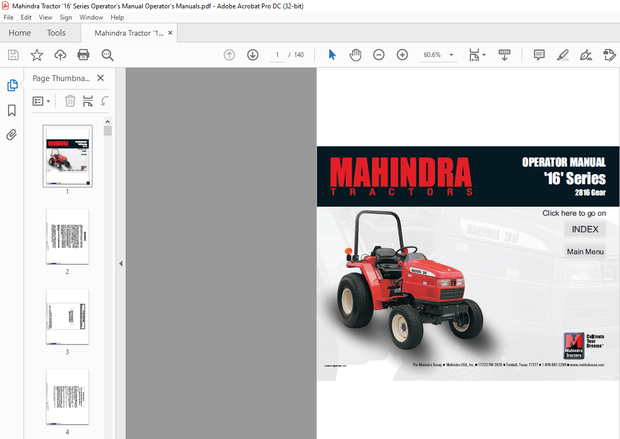Open the View menu

click(x=45, y=17)
